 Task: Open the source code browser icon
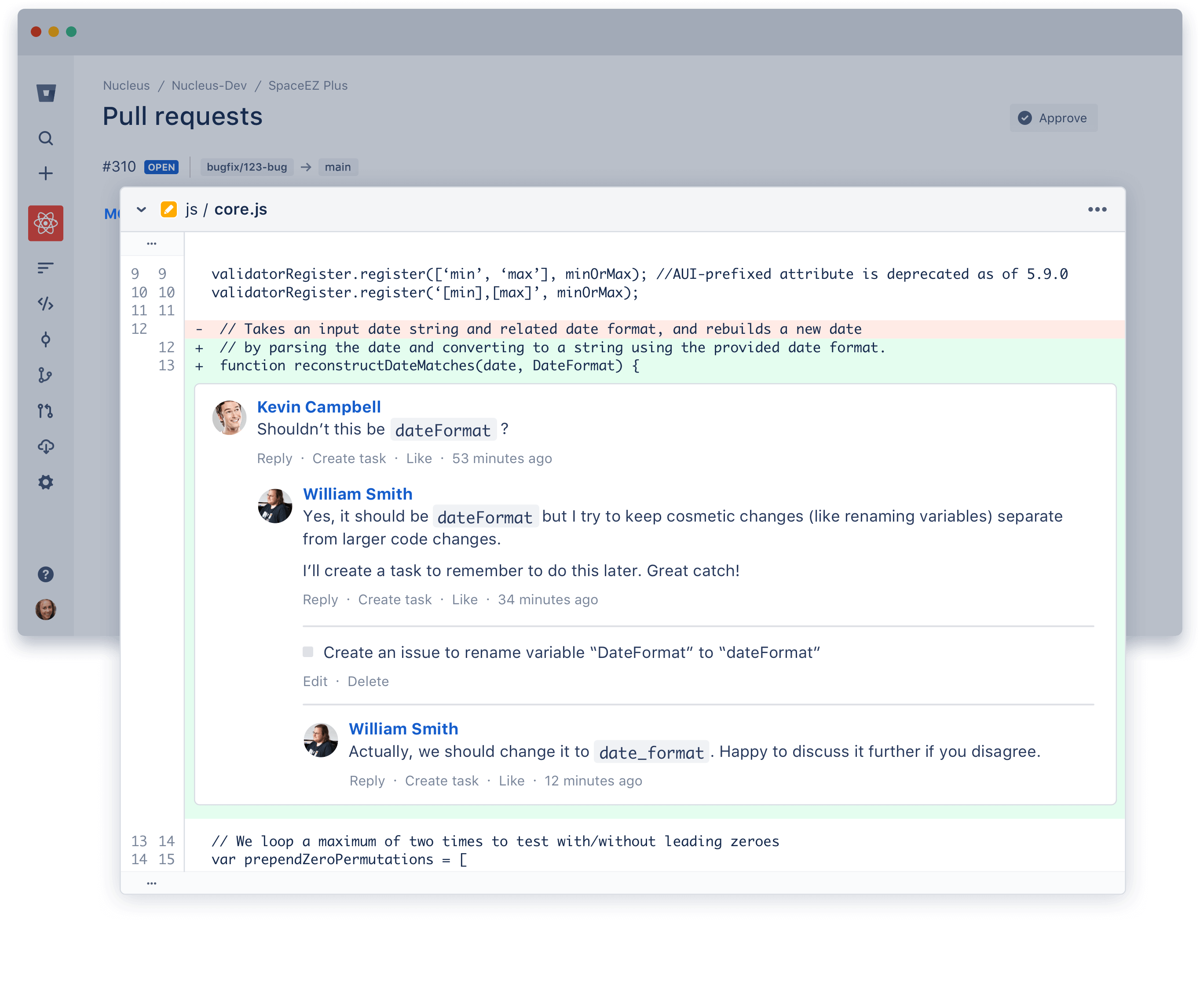pos(46,305)
